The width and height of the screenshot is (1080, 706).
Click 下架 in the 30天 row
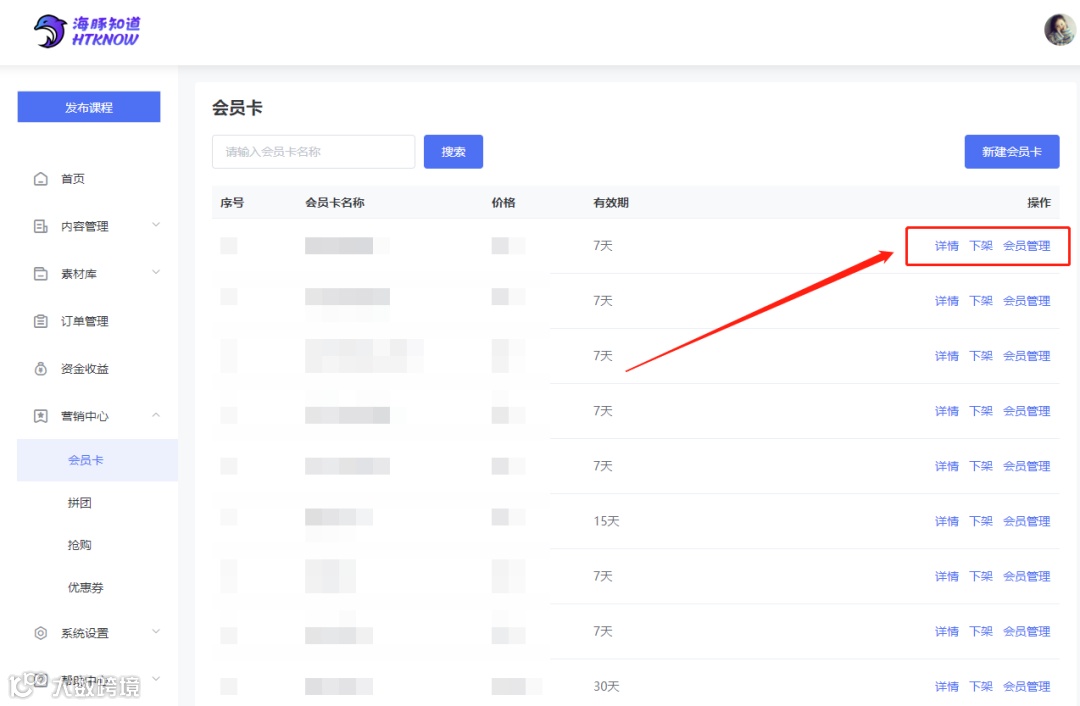click(981, 687)
